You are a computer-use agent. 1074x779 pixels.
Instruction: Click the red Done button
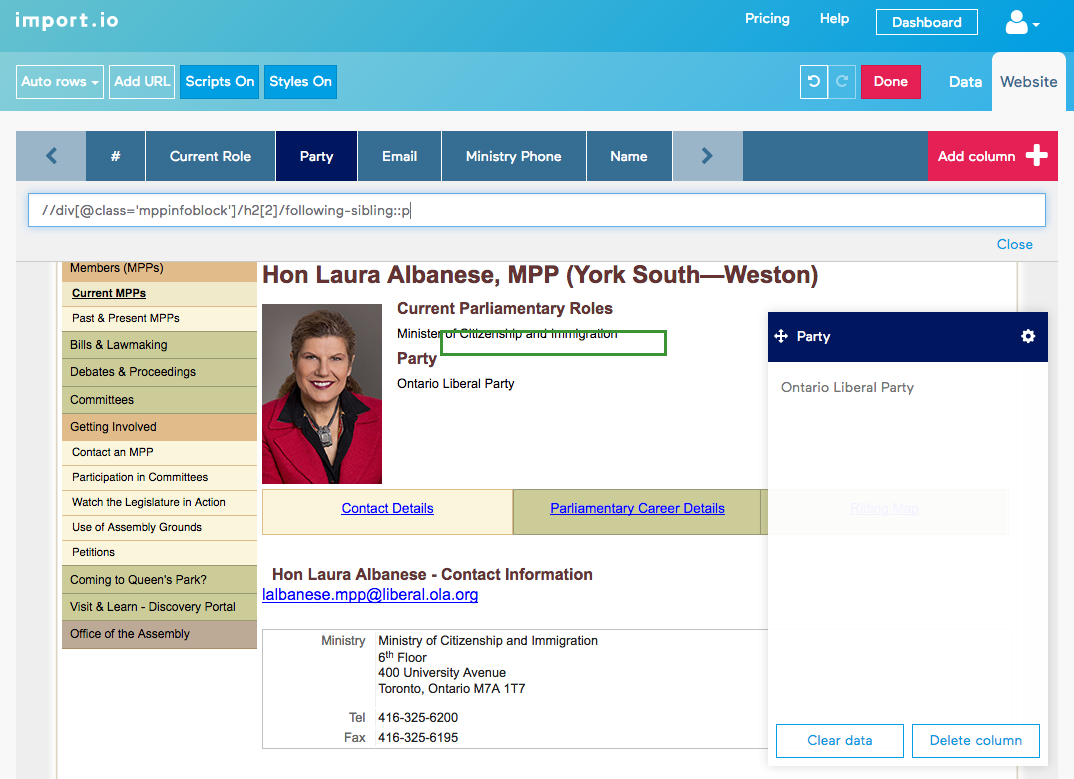(x=890, y=82)
